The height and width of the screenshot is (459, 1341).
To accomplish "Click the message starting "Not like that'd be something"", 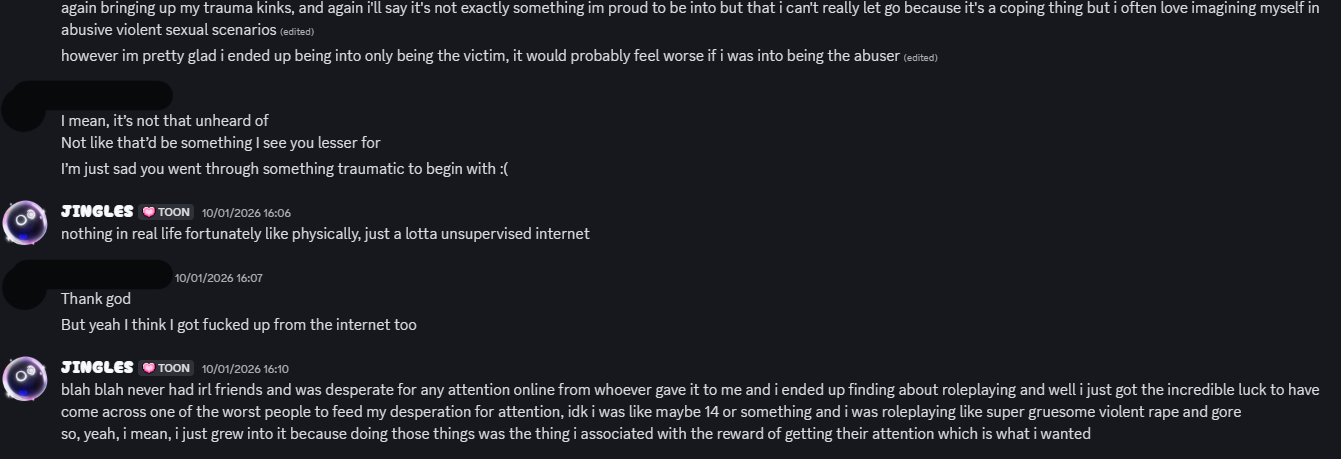I will click(220, 143).
